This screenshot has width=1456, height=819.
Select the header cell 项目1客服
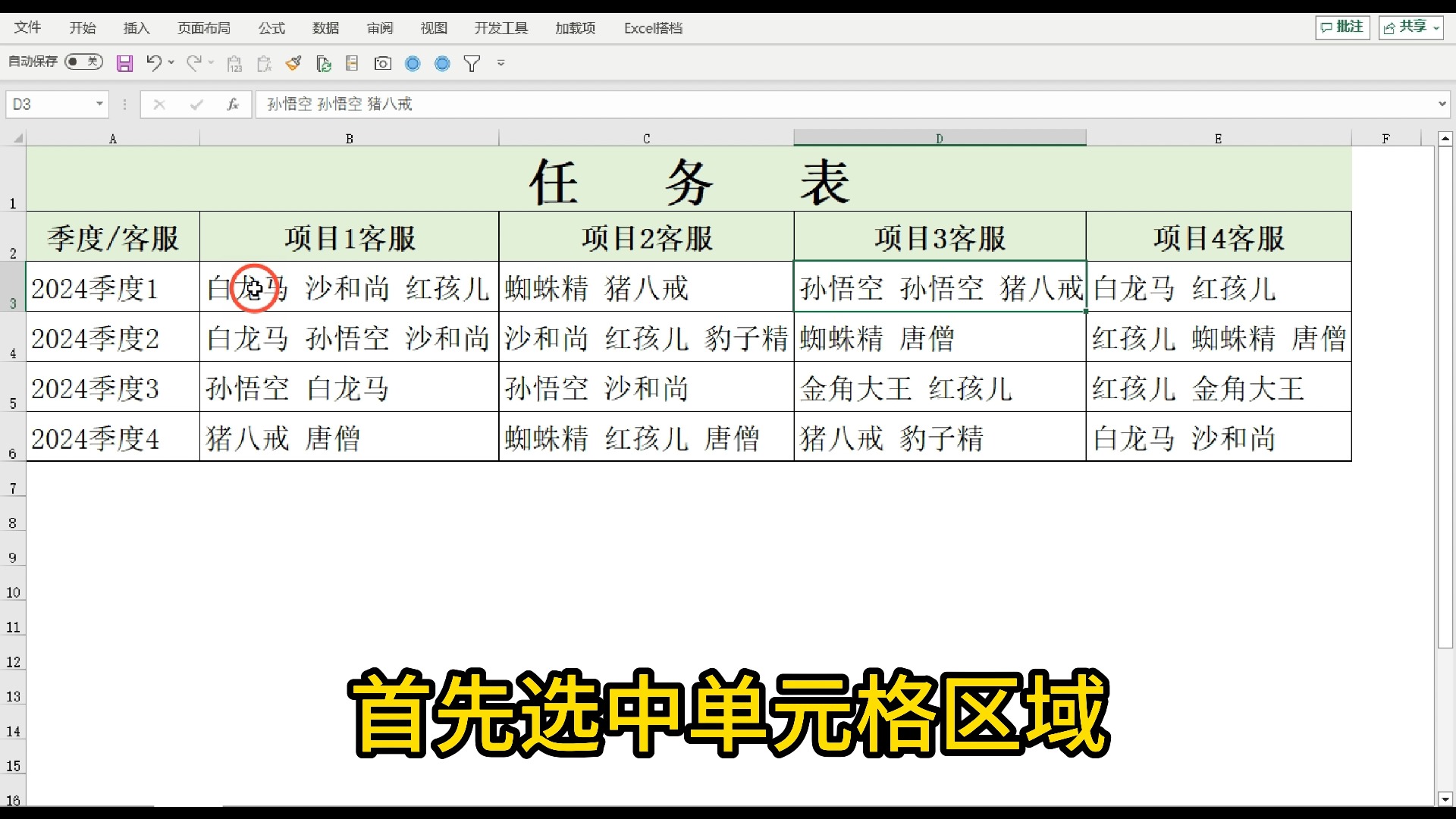[350, 237]
